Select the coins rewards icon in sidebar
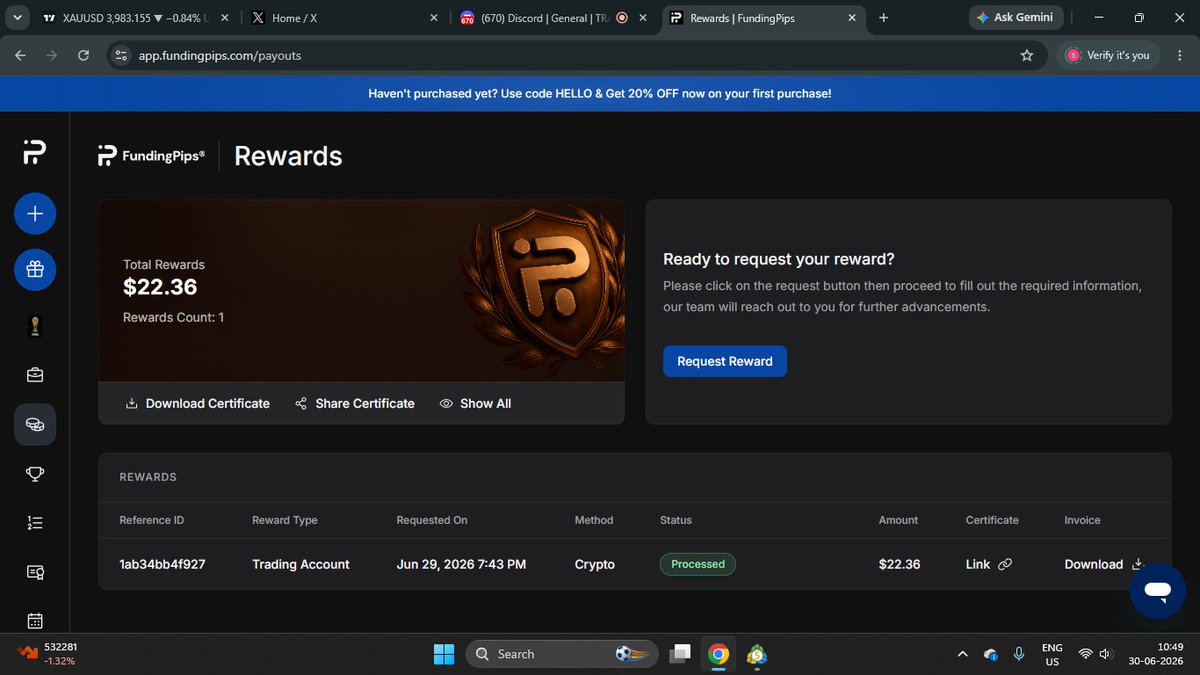 [35, 425]
